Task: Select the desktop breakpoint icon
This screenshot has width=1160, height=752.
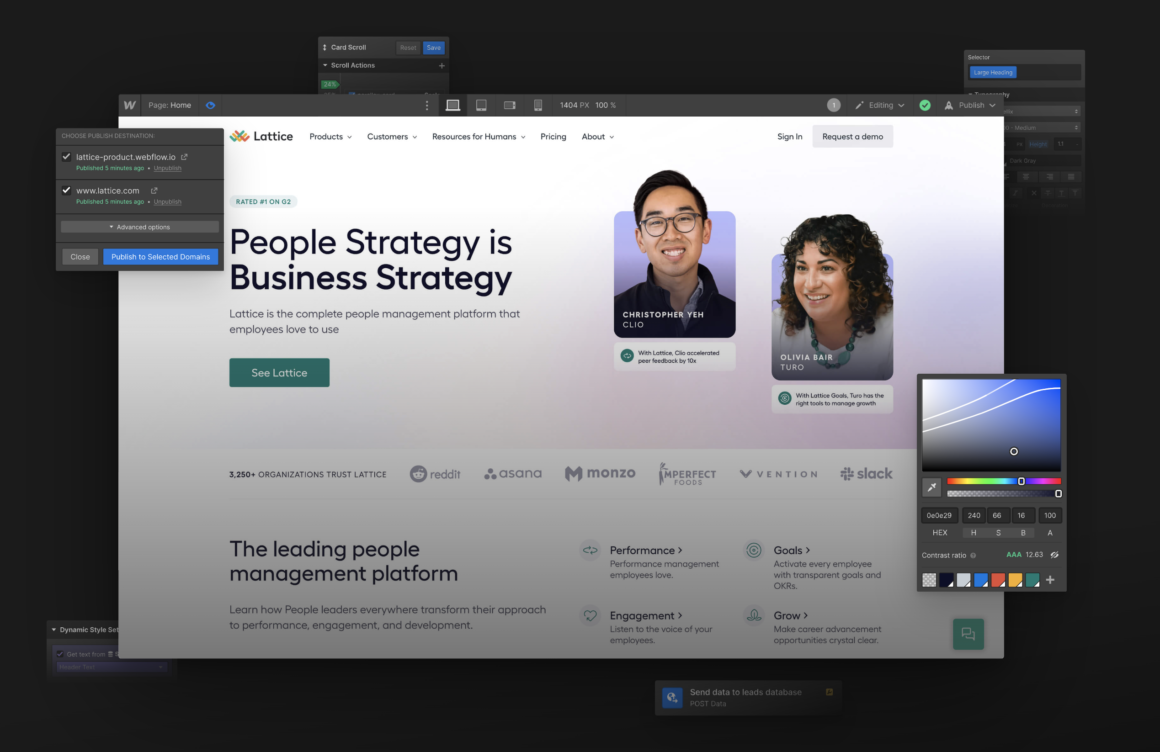Action: (453, 105)
